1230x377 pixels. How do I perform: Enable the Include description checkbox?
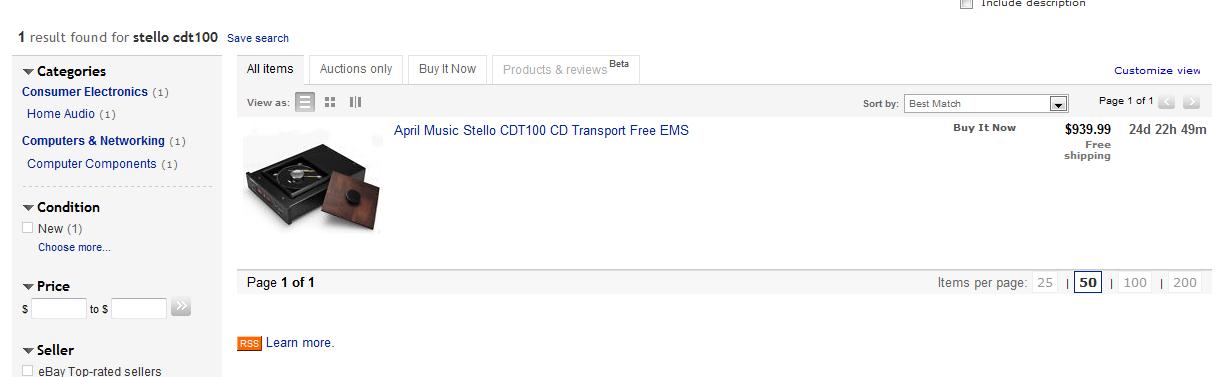(x=966, y=4)
